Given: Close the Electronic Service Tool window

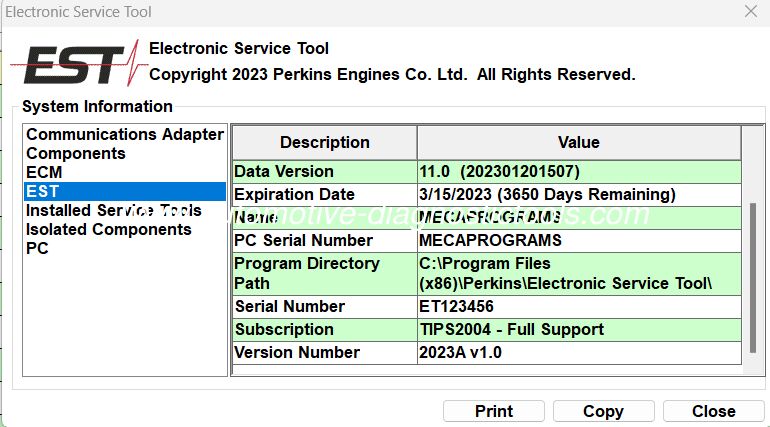Looking at the screenshot, I should pyautogui.click(x=751, y=12).
